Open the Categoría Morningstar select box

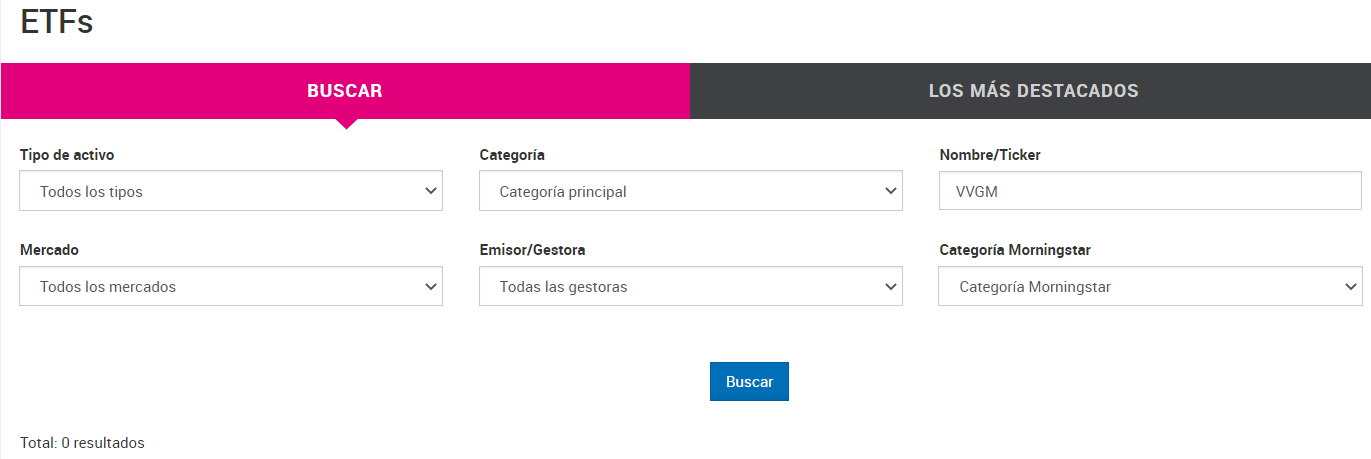click(x=1150, y=286)
